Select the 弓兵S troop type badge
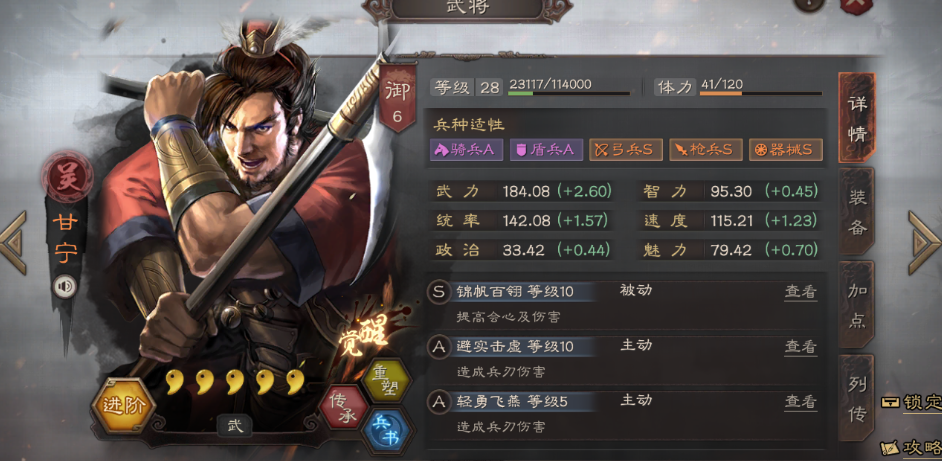The height and width of the screenshot is (461, 942). pyautogui.click(x=625, y=150)
